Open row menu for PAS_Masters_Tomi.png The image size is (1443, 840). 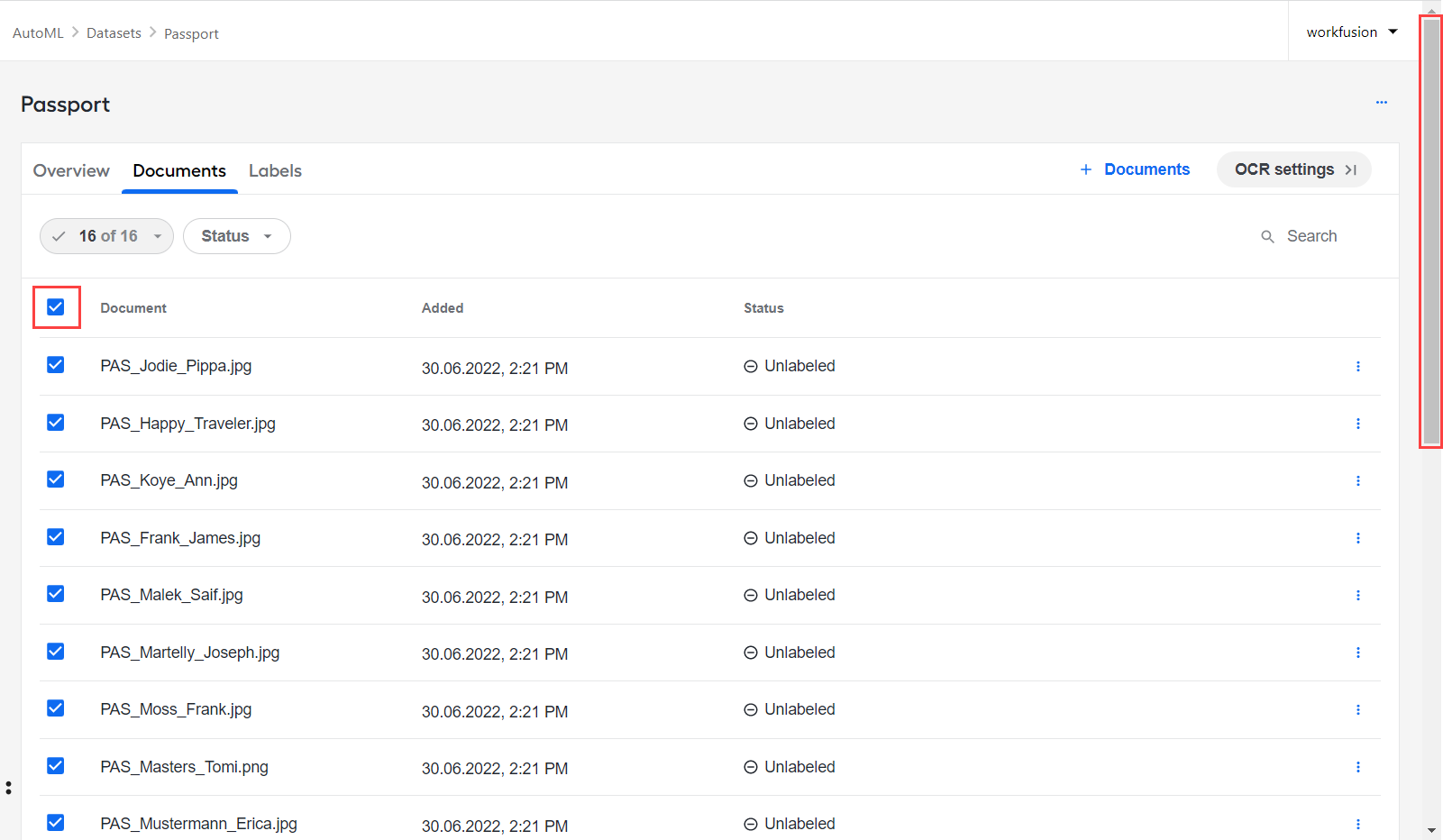(1358, 767)
